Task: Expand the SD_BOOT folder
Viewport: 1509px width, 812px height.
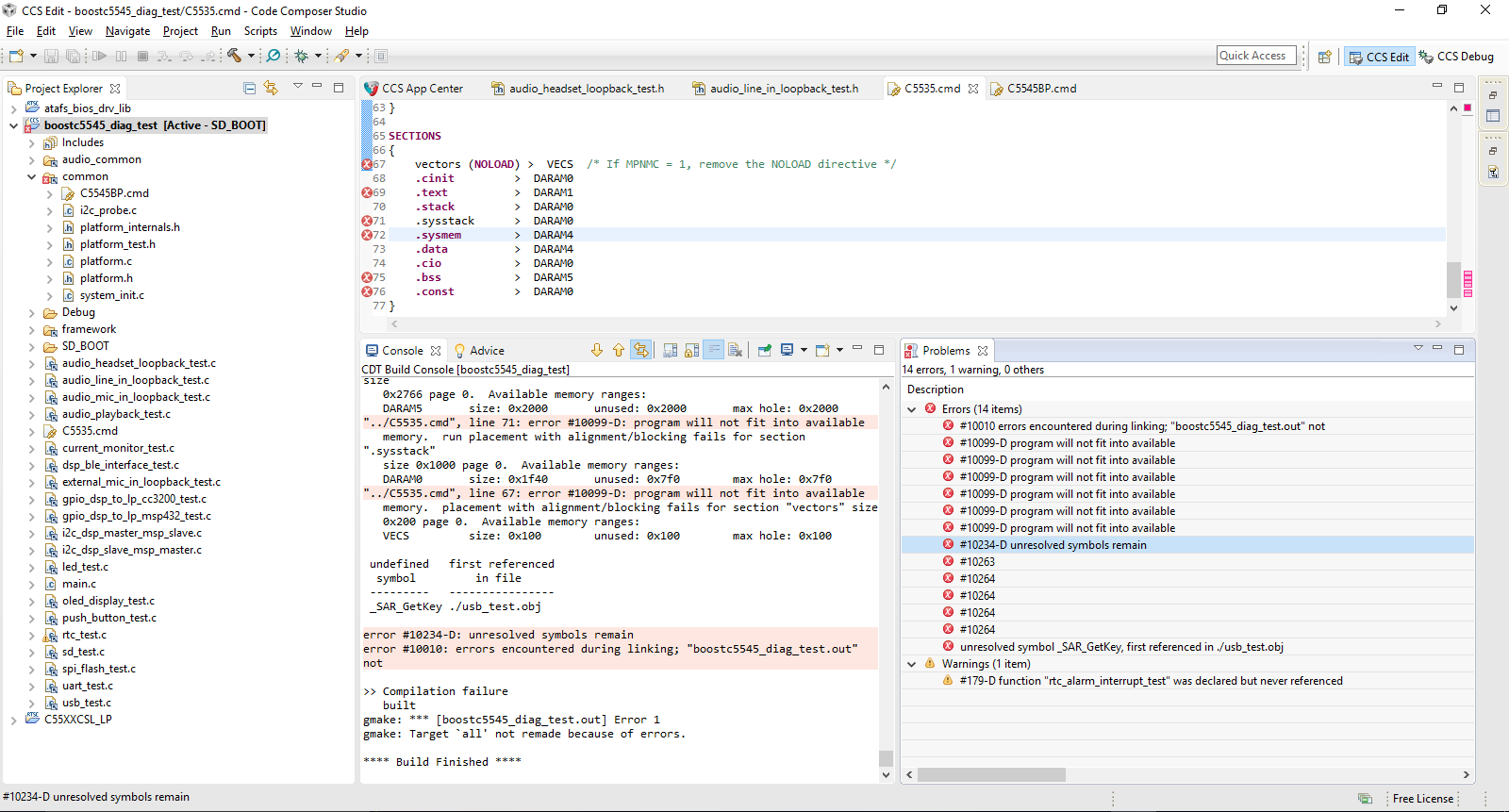Action: tap(31, 346)
